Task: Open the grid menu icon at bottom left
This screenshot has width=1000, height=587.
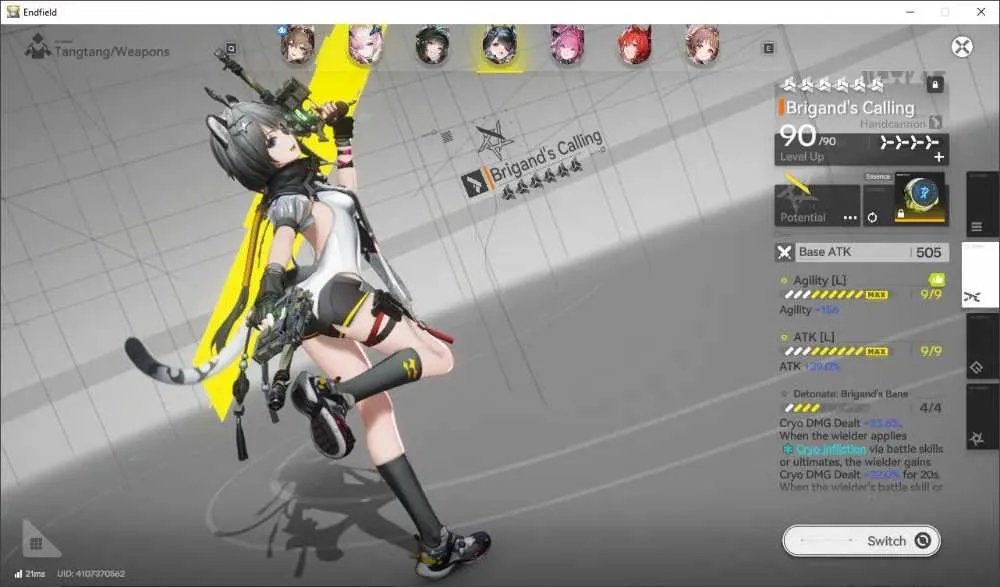Action: pos(36,543)
